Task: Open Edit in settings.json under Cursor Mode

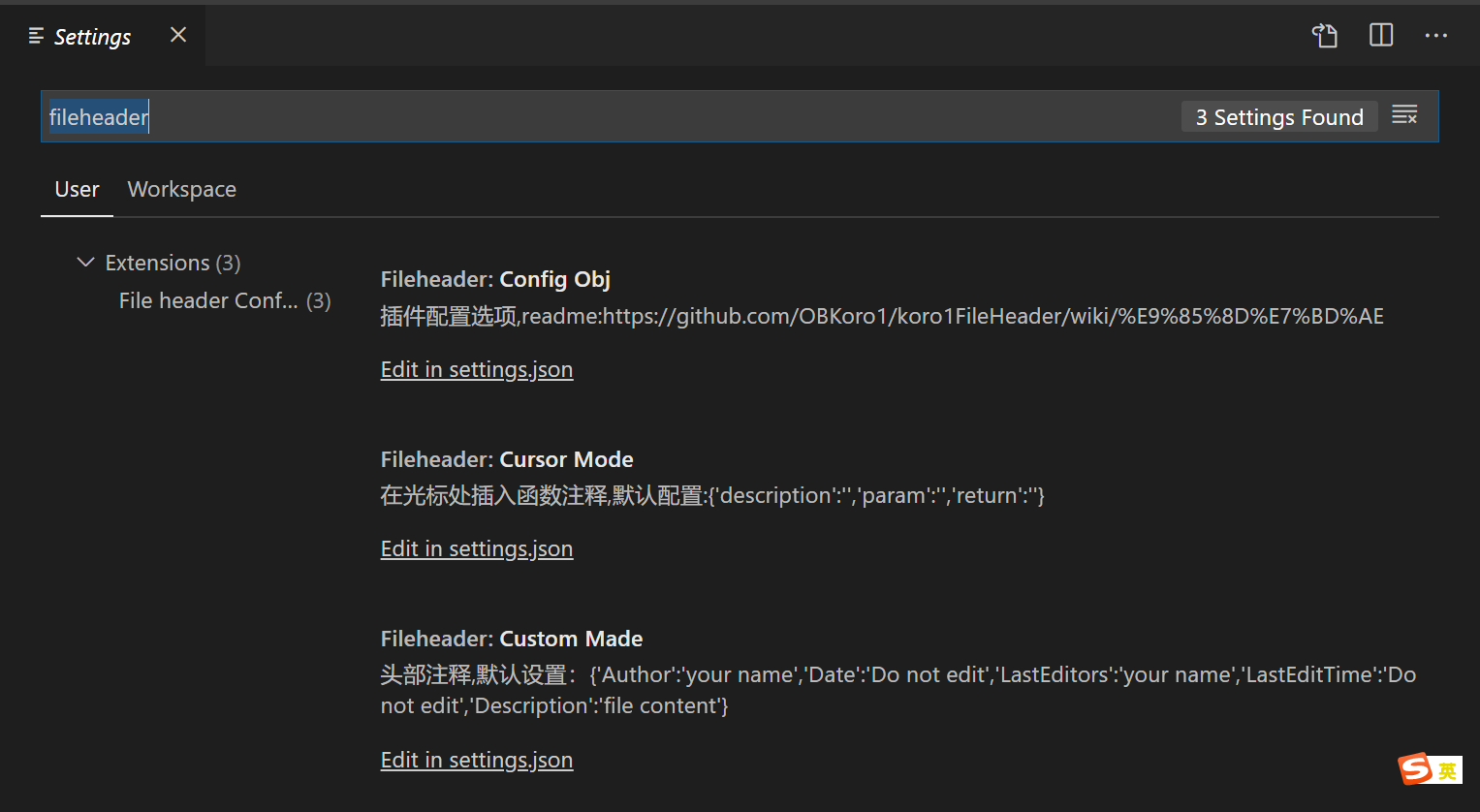Action: [x=476, y=548]
